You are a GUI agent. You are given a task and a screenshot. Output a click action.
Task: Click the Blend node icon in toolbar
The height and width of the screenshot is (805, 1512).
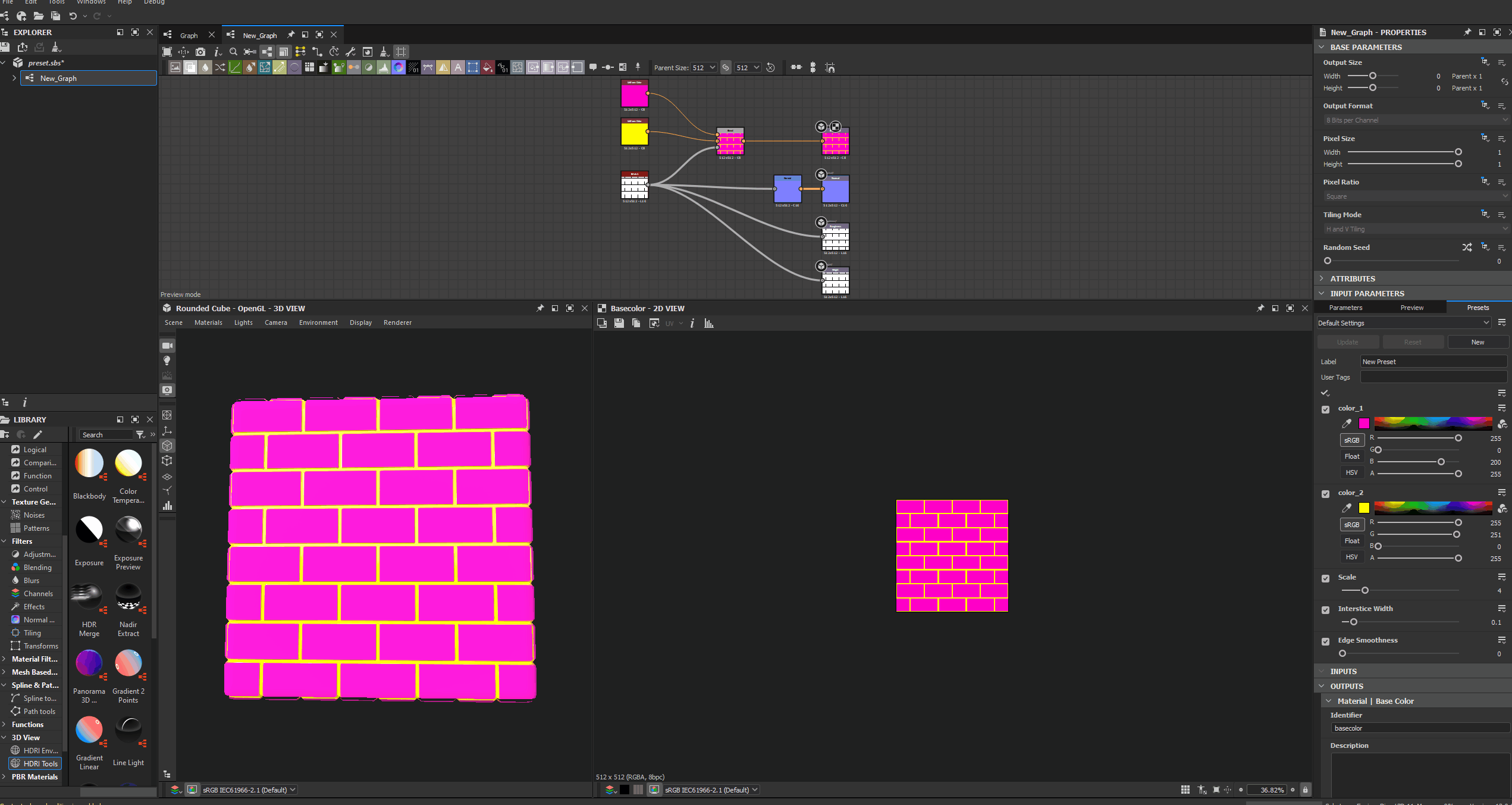click(190, 67)
